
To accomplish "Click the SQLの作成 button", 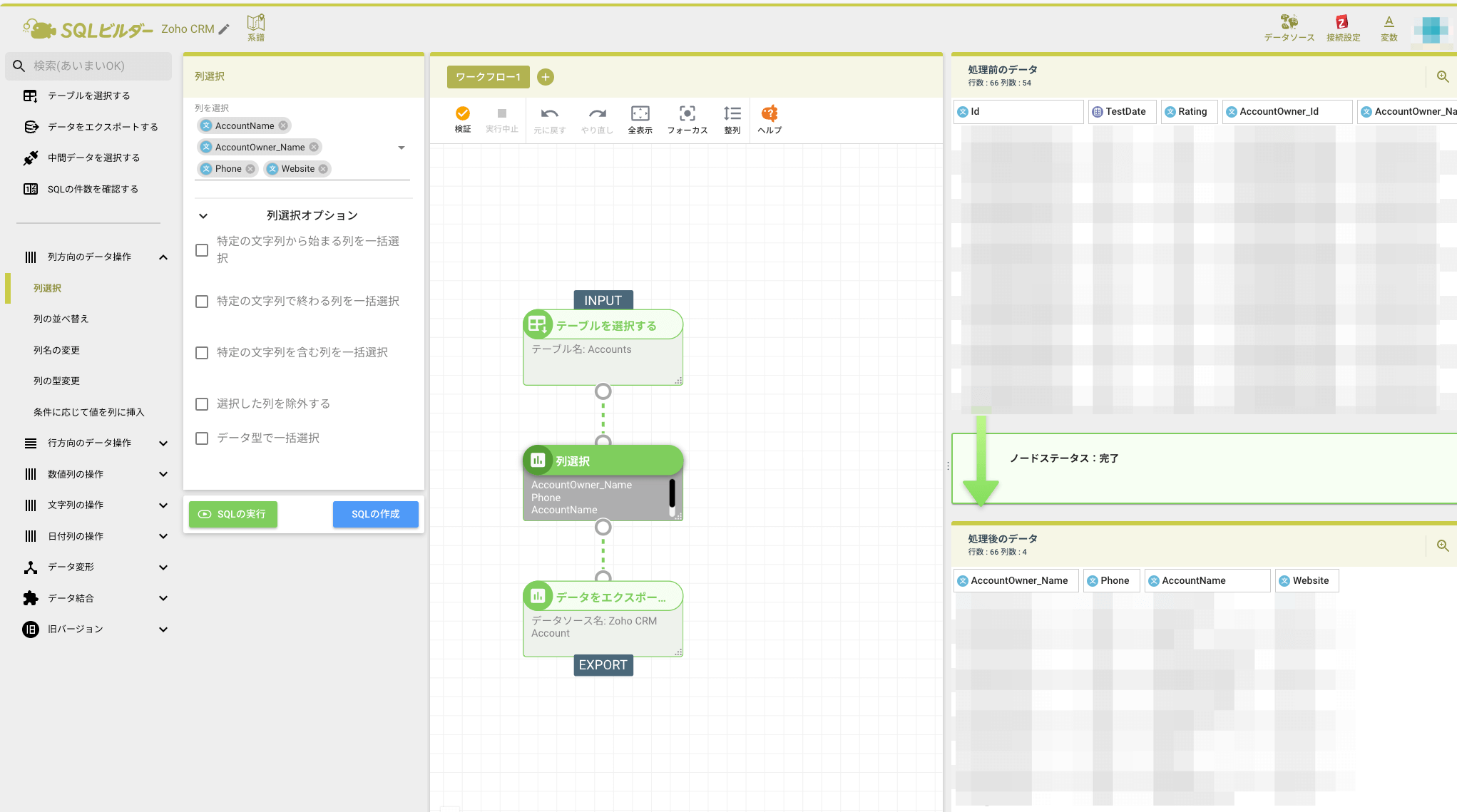I will [x=375, y=514].
